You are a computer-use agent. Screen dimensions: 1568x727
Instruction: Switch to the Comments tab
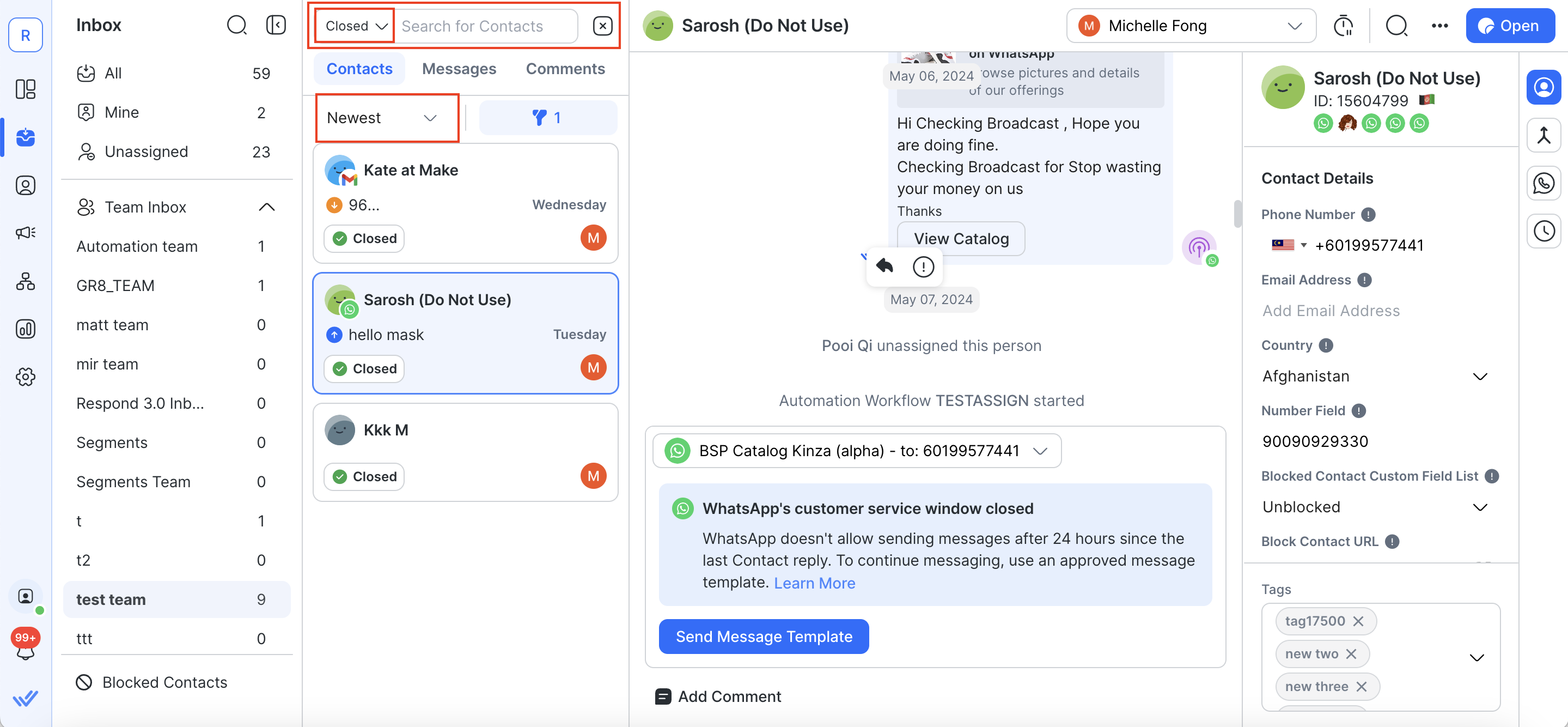565,69
